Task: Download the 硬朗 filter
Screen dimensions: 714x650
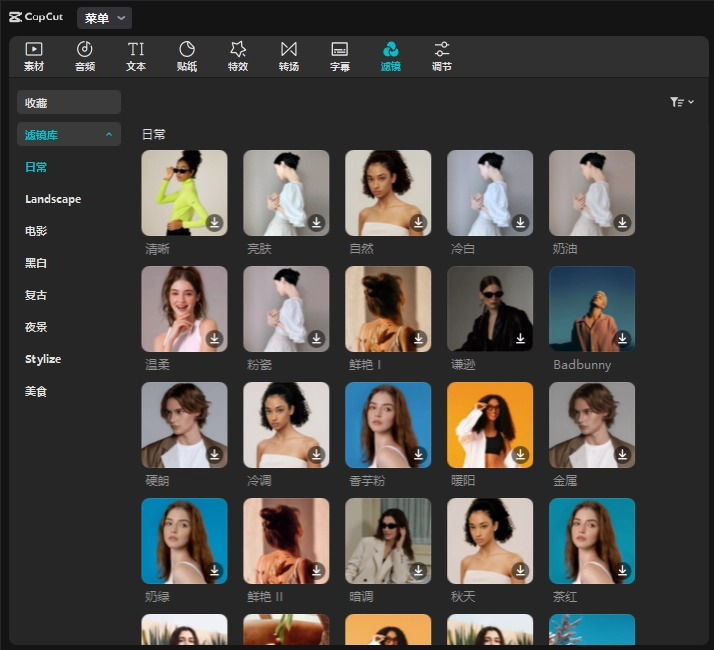Action: (x=214, y=455)
